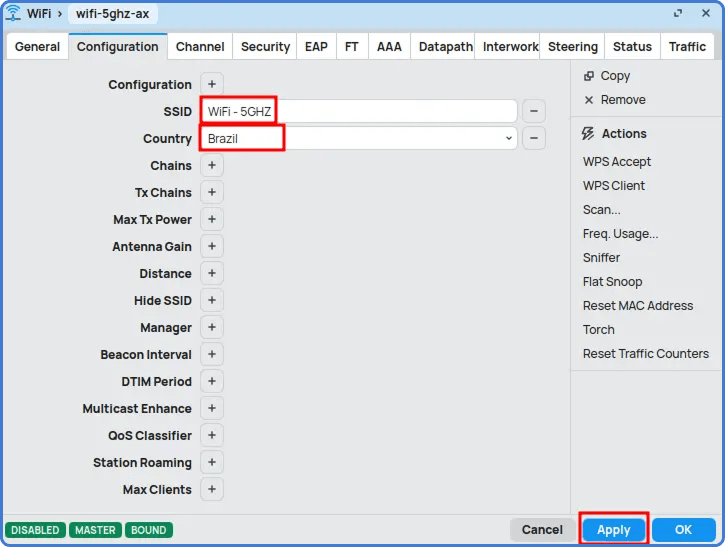This screenshot has width=725, height=547.
Task: Click the MASTER status badge
Action: (95, 530)
